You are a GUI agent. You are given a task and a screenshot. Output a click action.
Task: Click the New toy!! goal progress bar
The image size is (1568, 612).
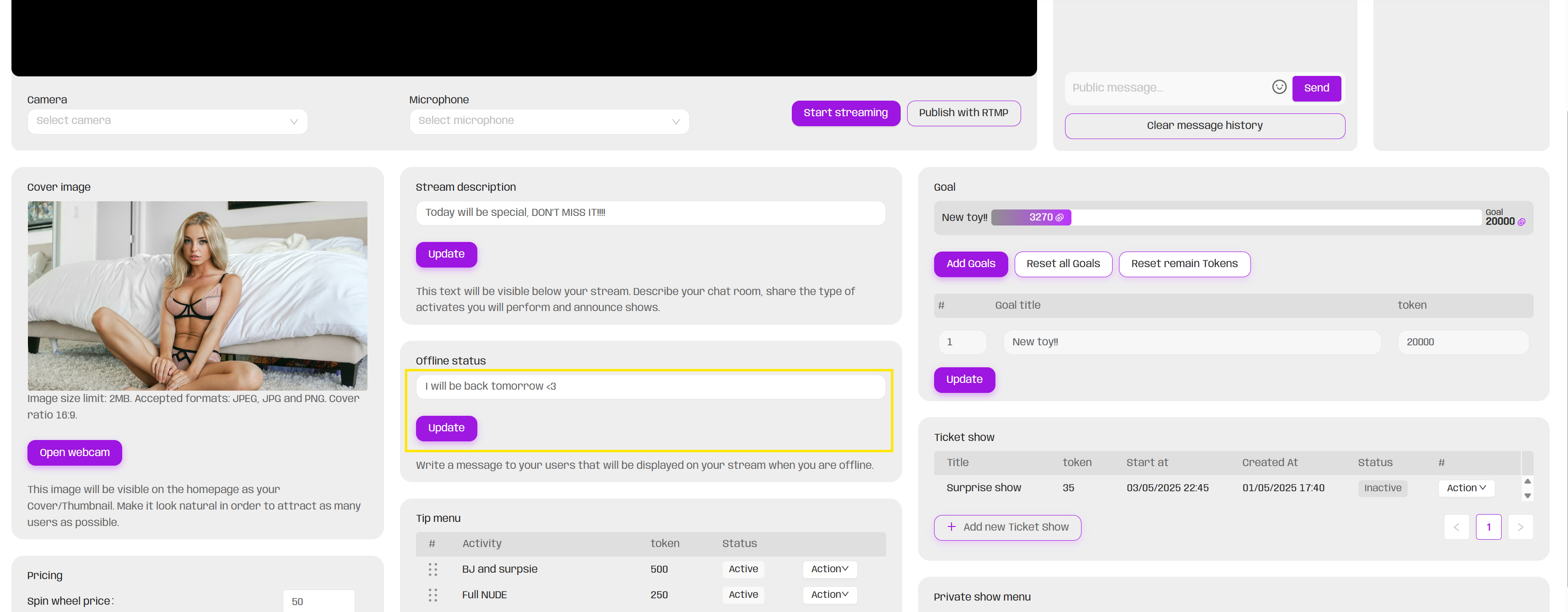[x=1236, y=217]
